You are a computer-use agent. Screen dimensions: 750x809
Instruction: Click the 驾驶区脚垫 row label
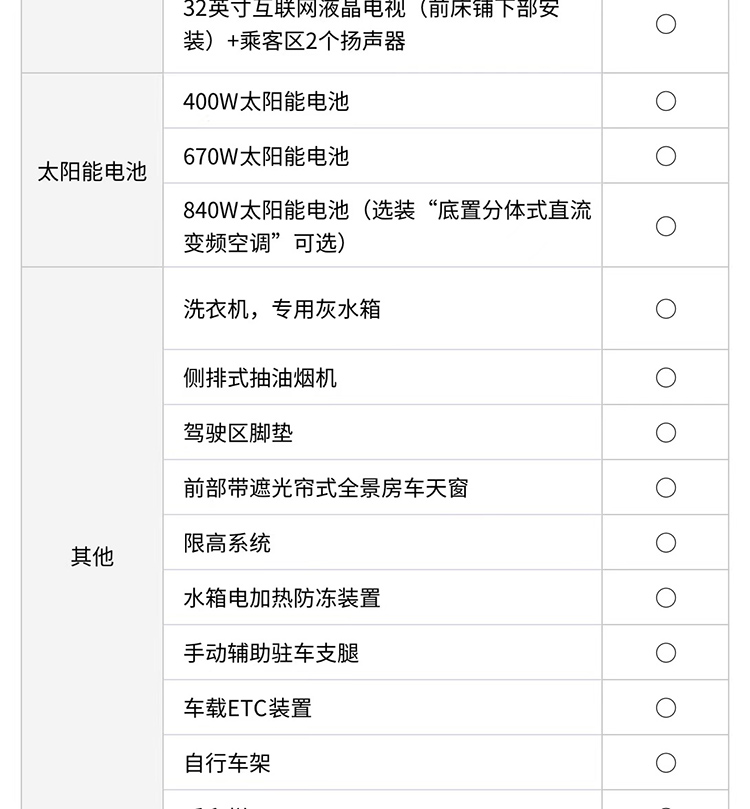tap(238, 434)
